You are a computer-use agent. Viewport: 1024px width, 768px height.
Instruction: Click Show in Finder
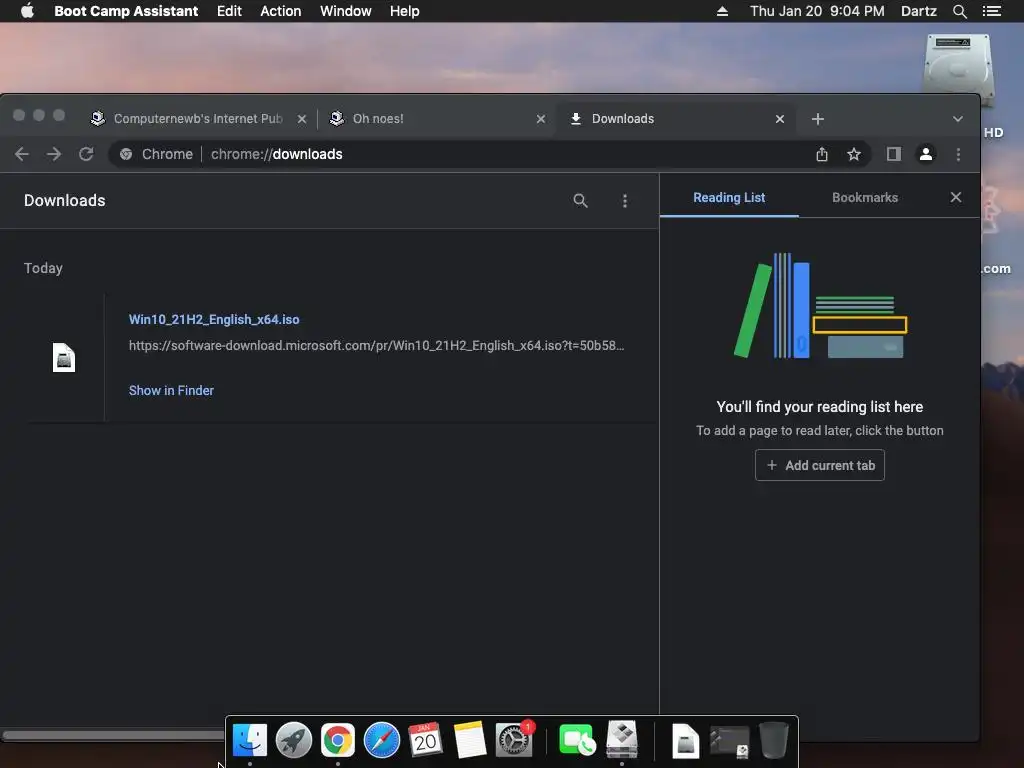(x=171, y=391)
